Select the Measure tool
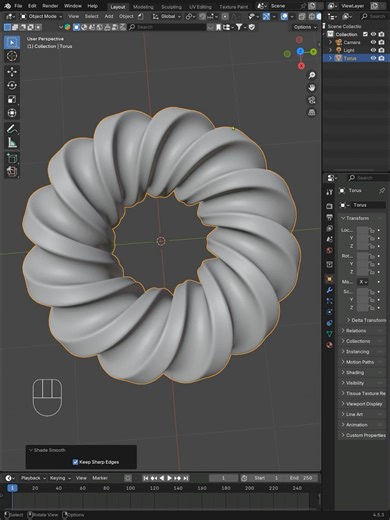Screen dimensions: 390x520 click(12, 142)
